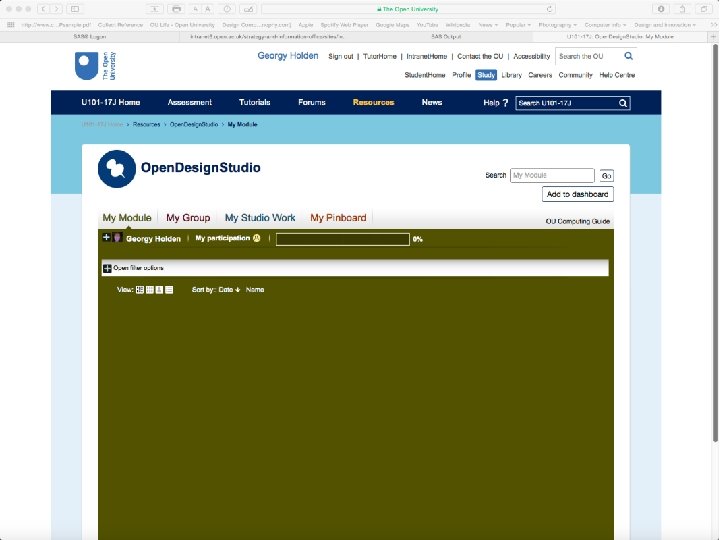The image size is (720, 540).
Task: Click the participation progress bar
Action: pos(343,239)
